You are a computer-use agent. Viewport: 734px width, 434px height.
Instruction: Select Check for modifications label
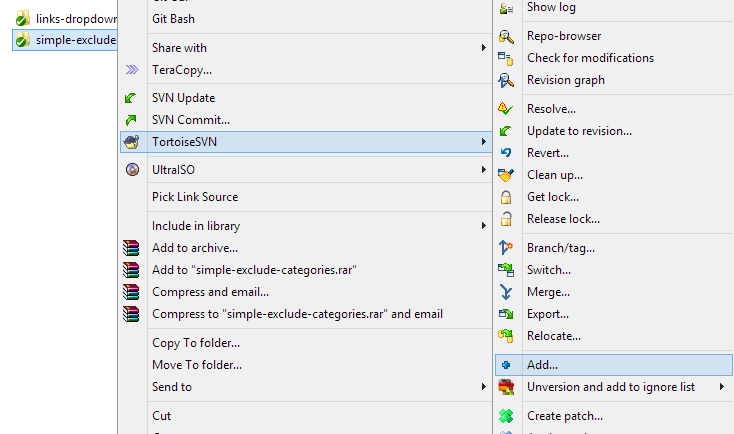[x=590, y=58]
